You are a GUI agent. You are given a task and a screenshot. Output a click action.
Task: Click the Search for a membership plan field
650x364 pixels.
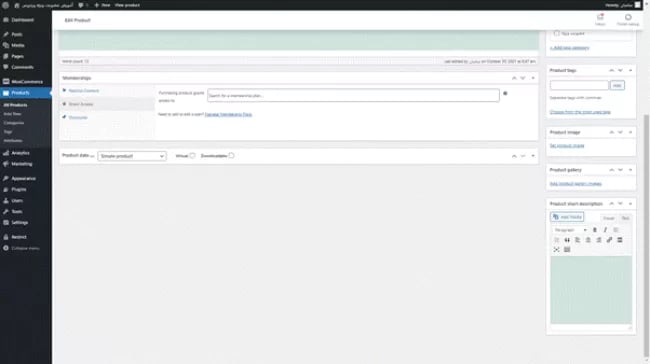point(353,96)
